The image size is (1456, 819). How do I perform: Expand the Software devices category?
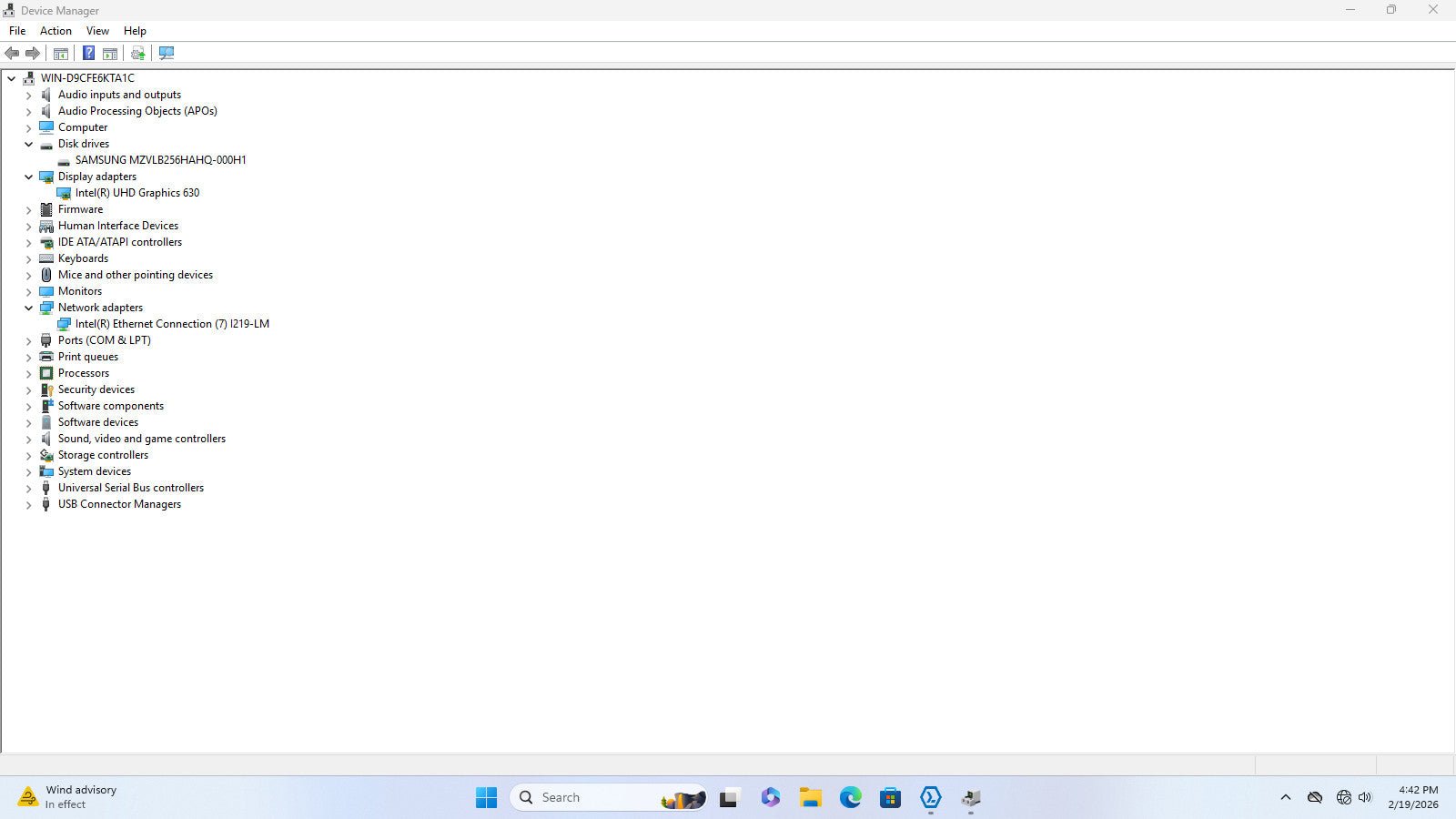pos(29,422)
